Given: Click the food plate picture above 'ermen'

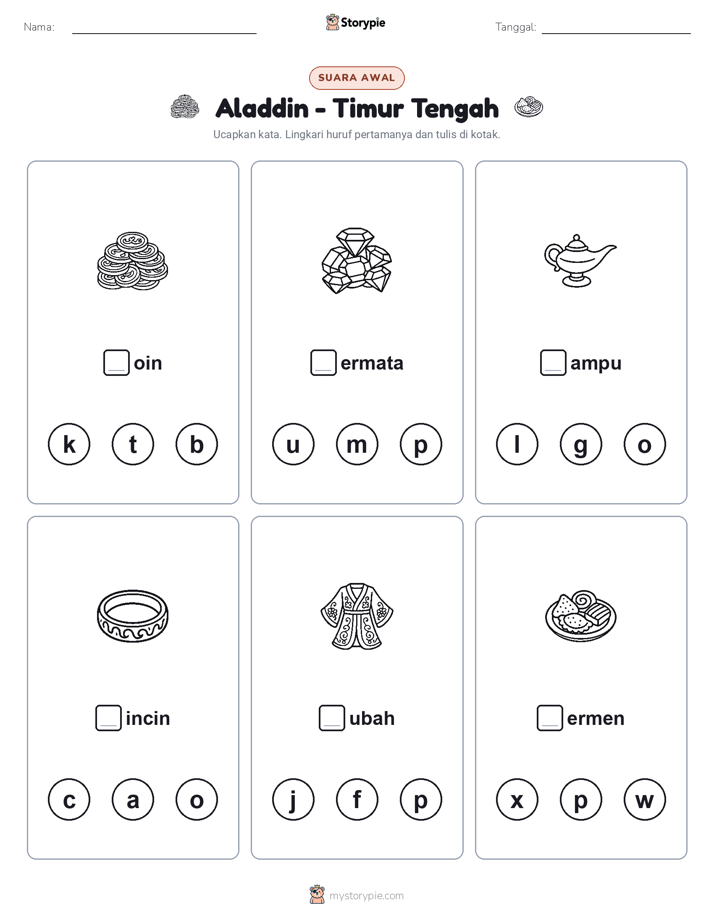Looking at the screenshot, I should (581, 615).
